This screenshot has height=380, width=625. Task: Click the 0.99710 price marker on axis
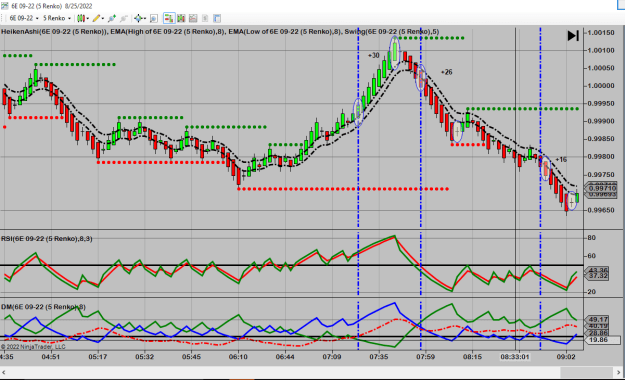(x=602, y=188)
